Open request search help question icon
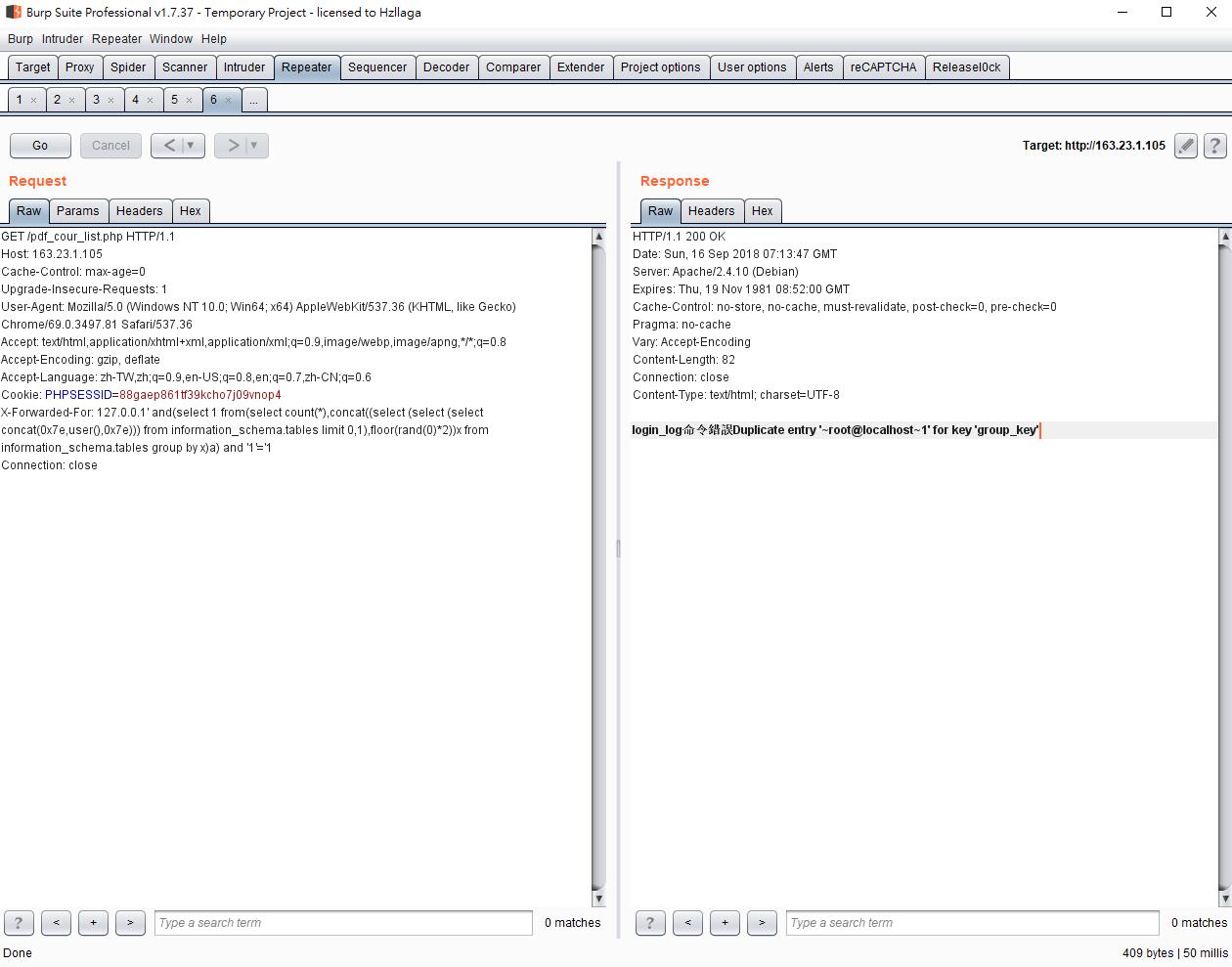This screenshot has width=1232, height=967. (x=19, y=922)
